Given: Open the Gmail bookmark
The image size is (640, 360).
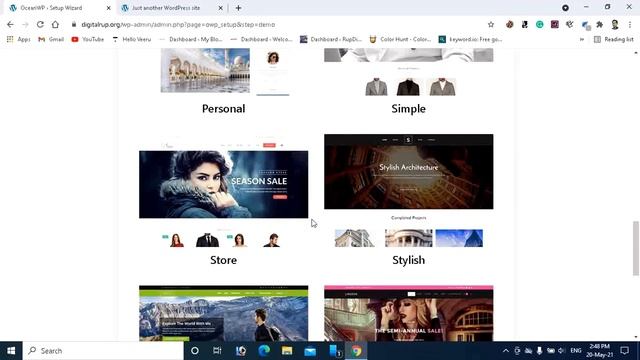Looking at the screenshot, I should (x=51, y=39).
